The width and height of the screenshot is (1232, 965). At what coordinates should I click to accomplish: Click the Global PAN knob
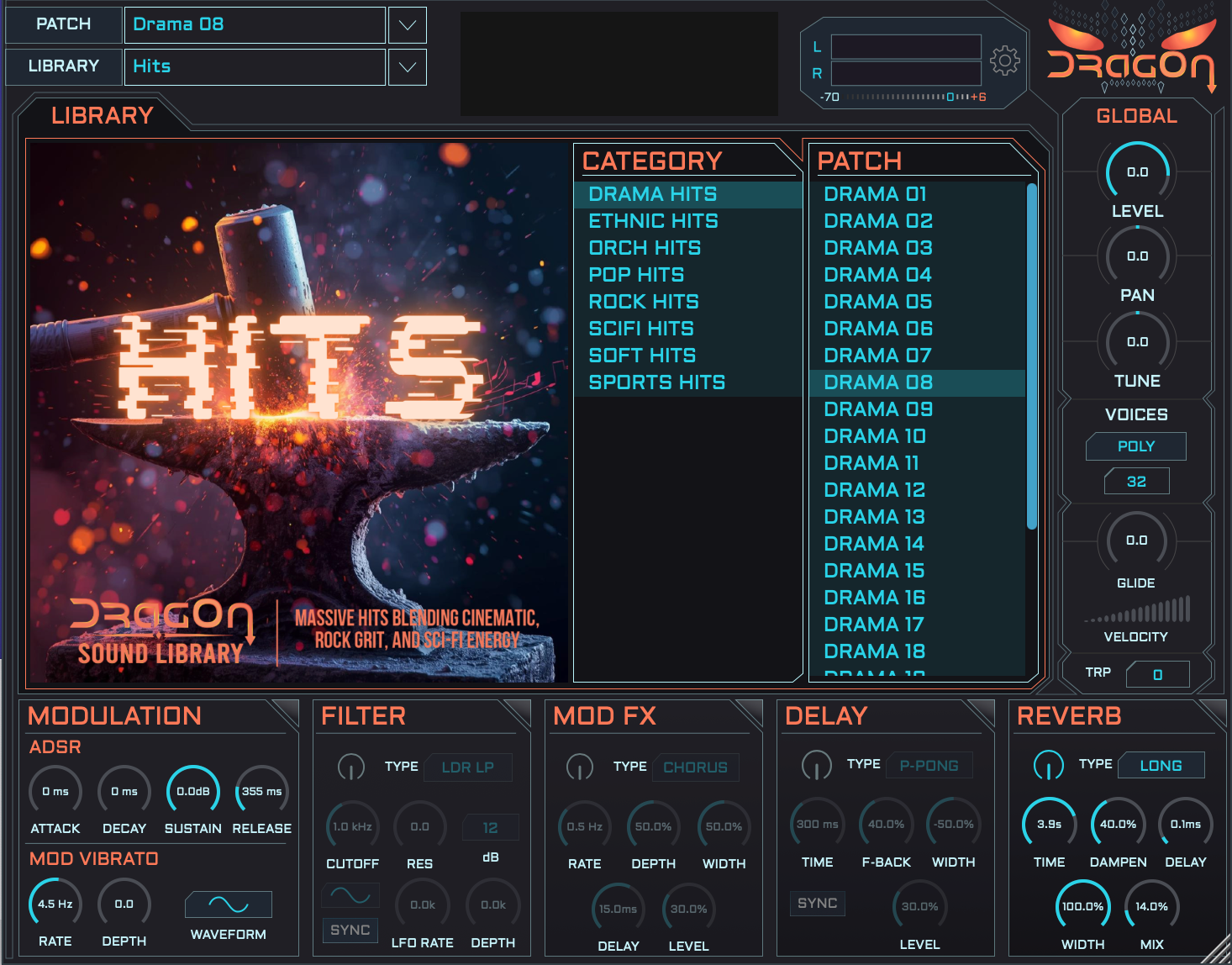pyautogui.click(x=1137, y=256)
